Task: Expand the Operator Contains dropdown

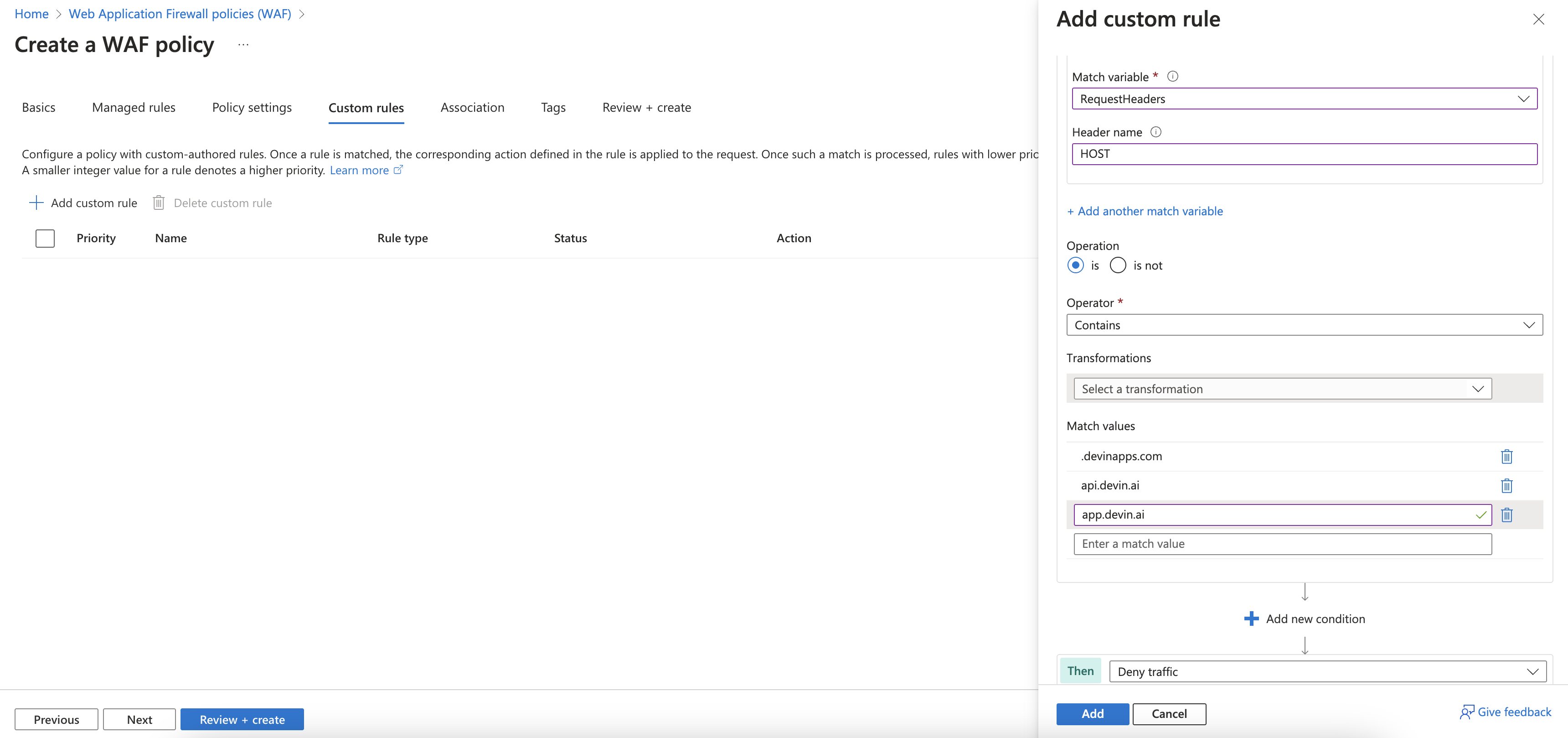Action: click(x=1304, y=325)
